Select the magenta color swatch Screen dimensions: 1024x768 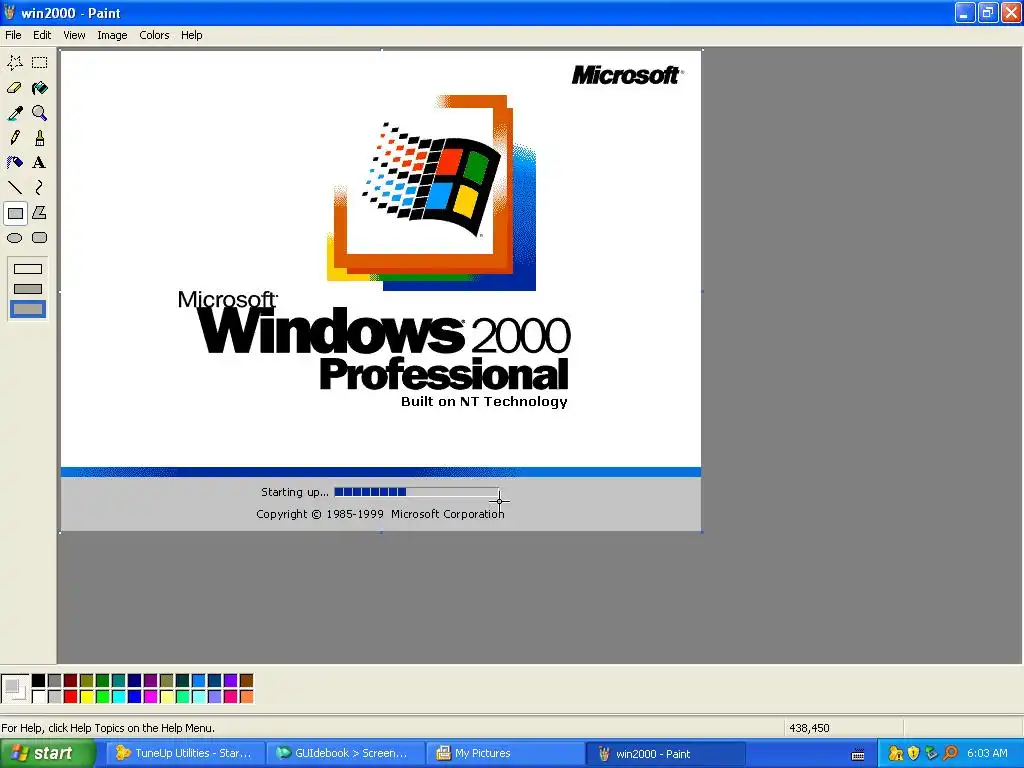pos(150,697)
